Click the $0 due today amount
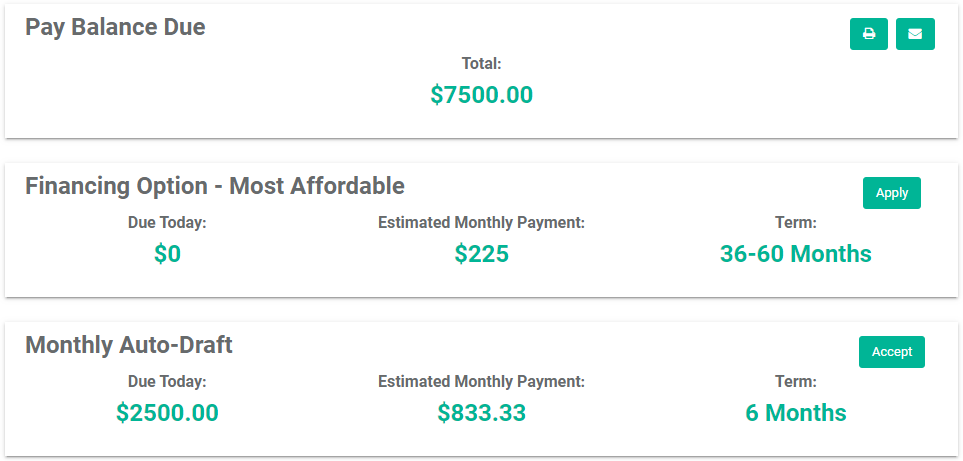 pyautogui.click(x=167, y=254)
